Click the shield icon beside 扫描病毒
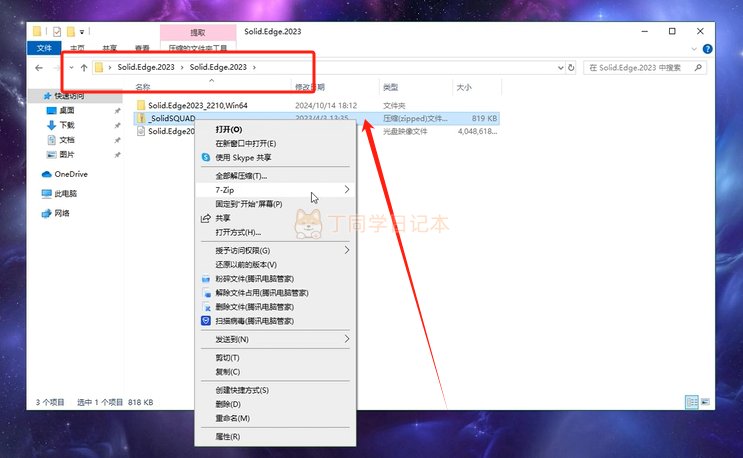 (206, 321)
